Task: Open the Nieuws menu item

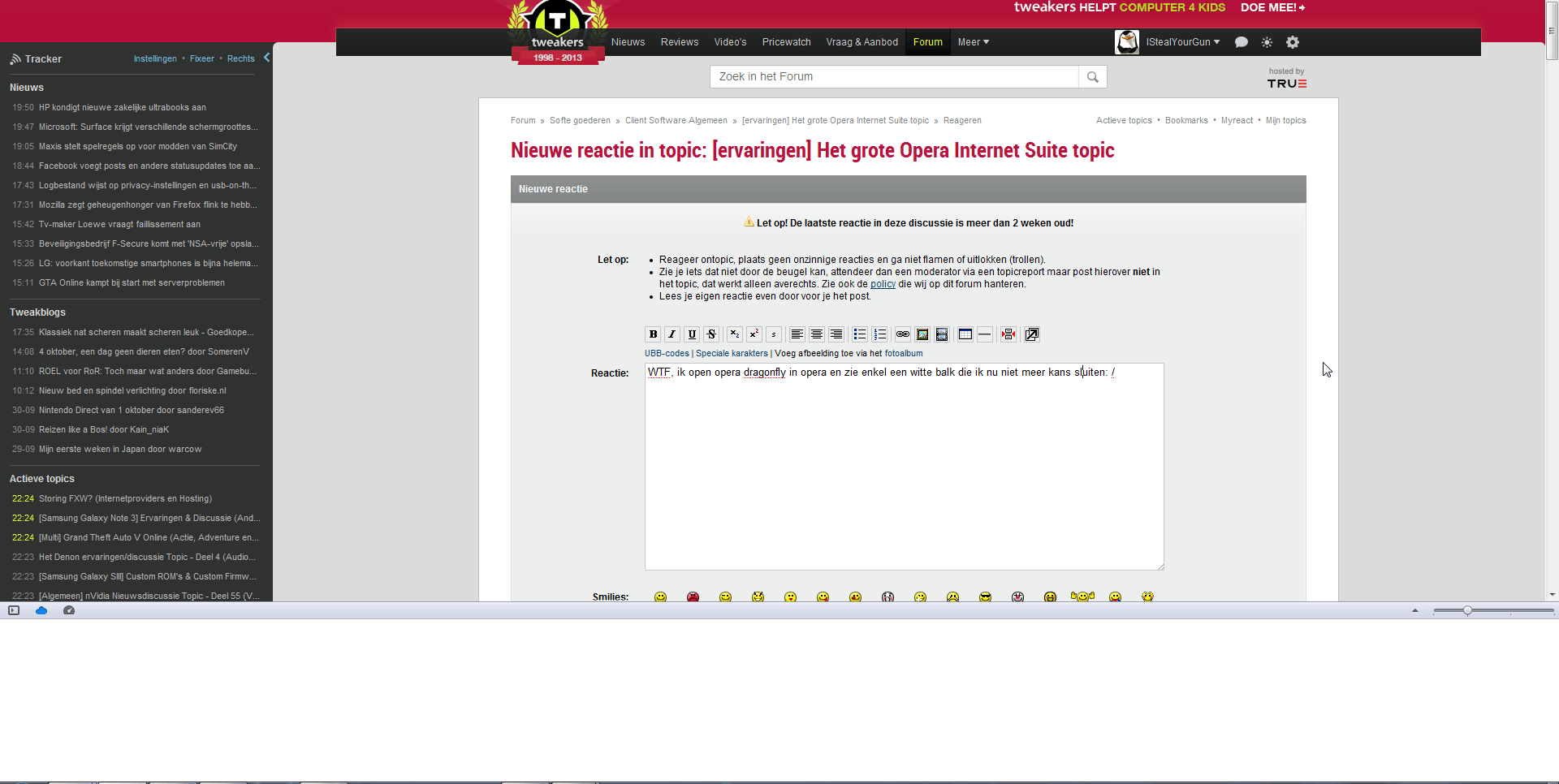Action: pyautogui.click(x=628, y=42)
